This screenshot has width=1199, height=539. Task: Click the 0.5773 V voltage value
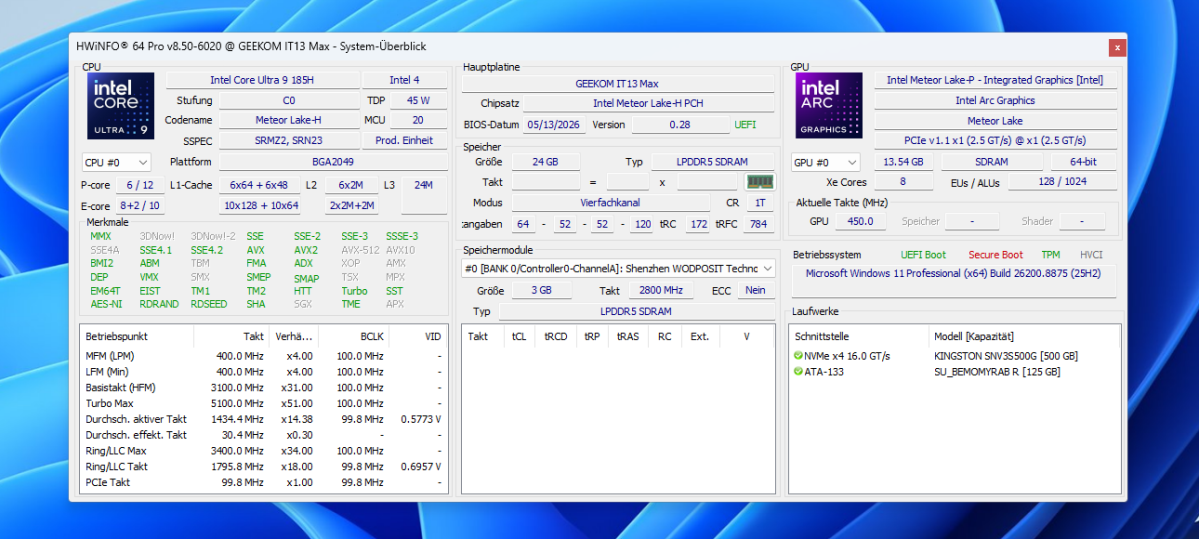421,419
